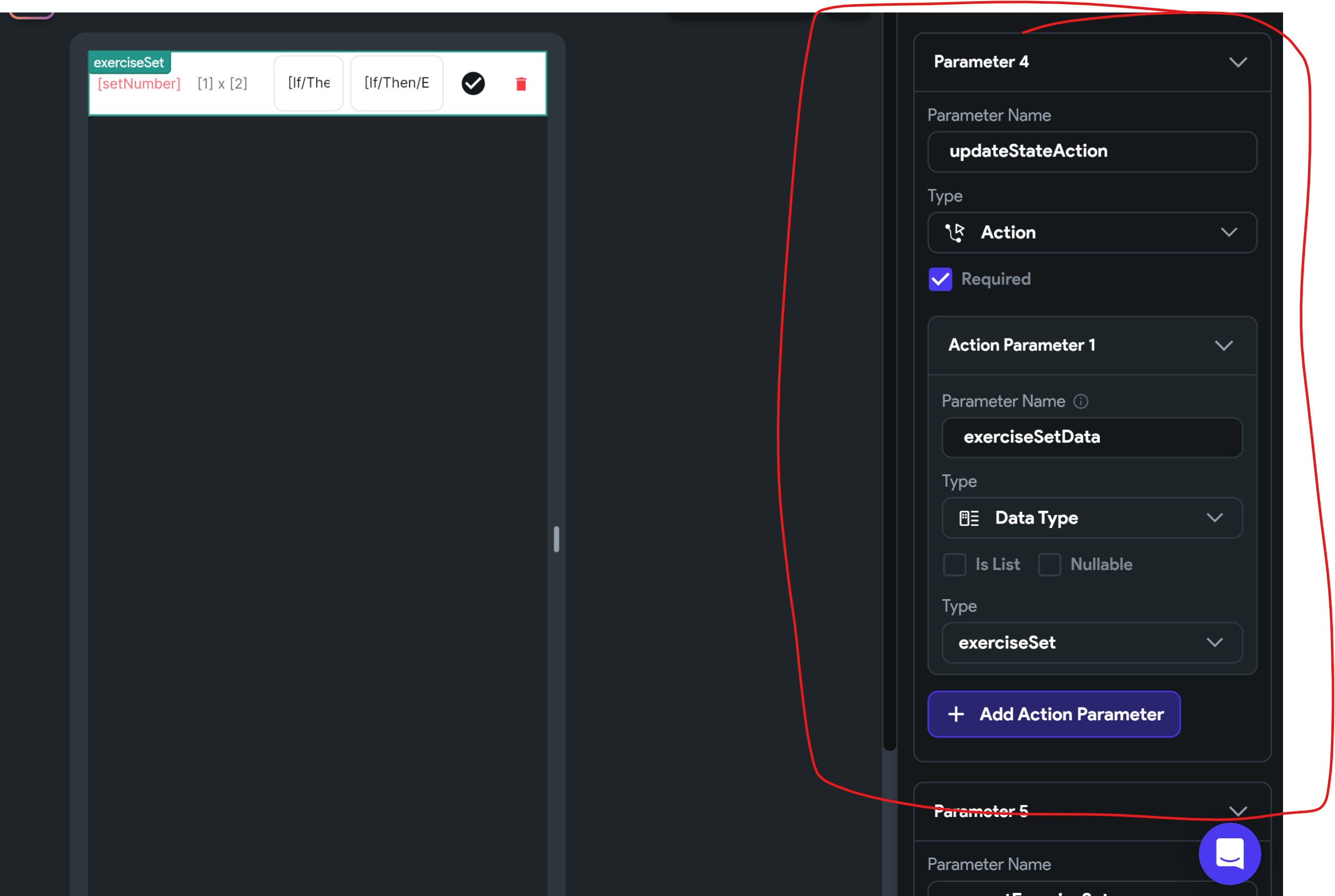Collapse the Parameter 5 section

click(1237, 811)
